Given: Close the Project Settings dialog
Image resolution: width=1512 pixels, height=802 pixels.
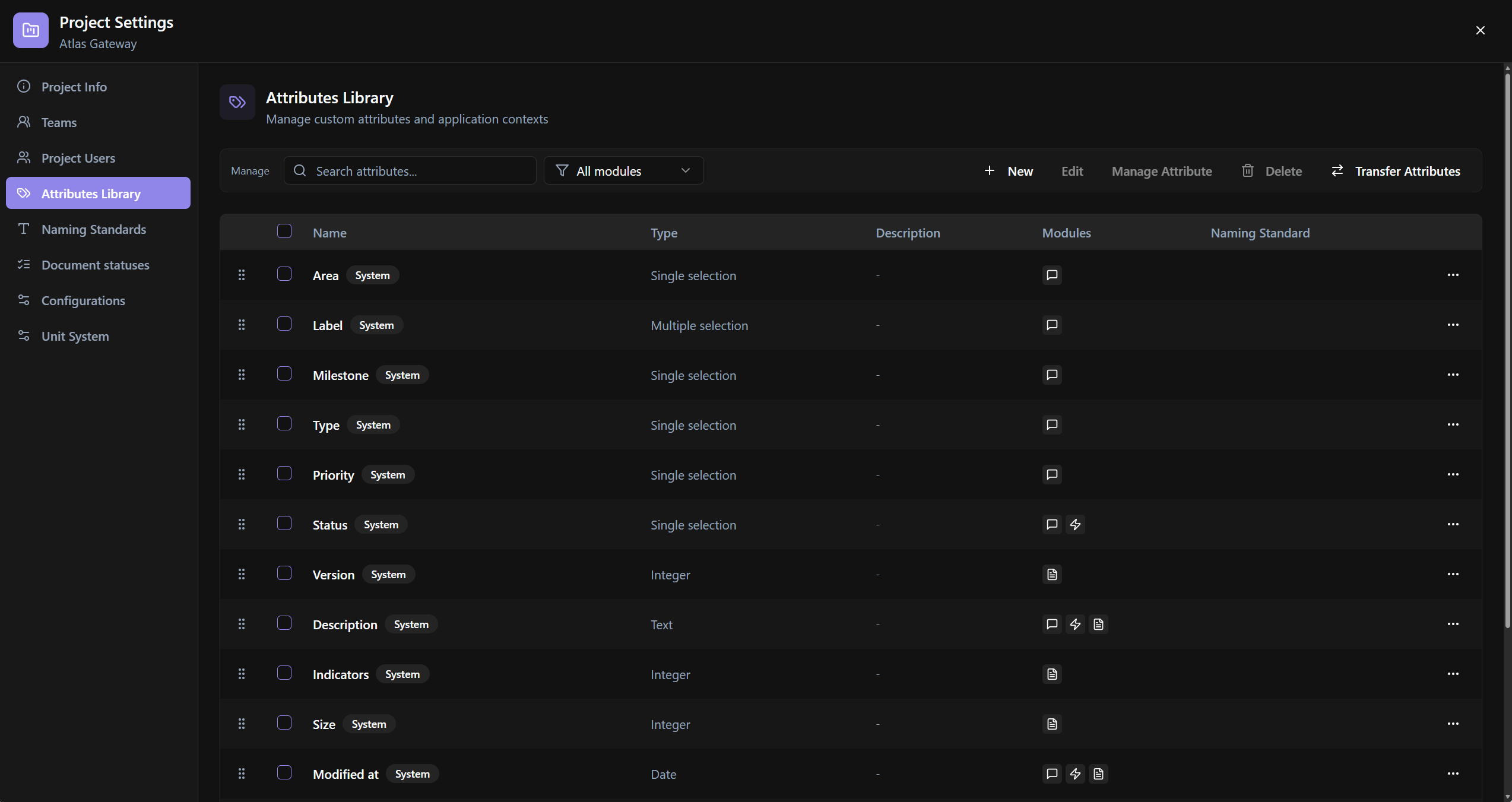Looking at the screenshot, I should (x=1480, y=30).
